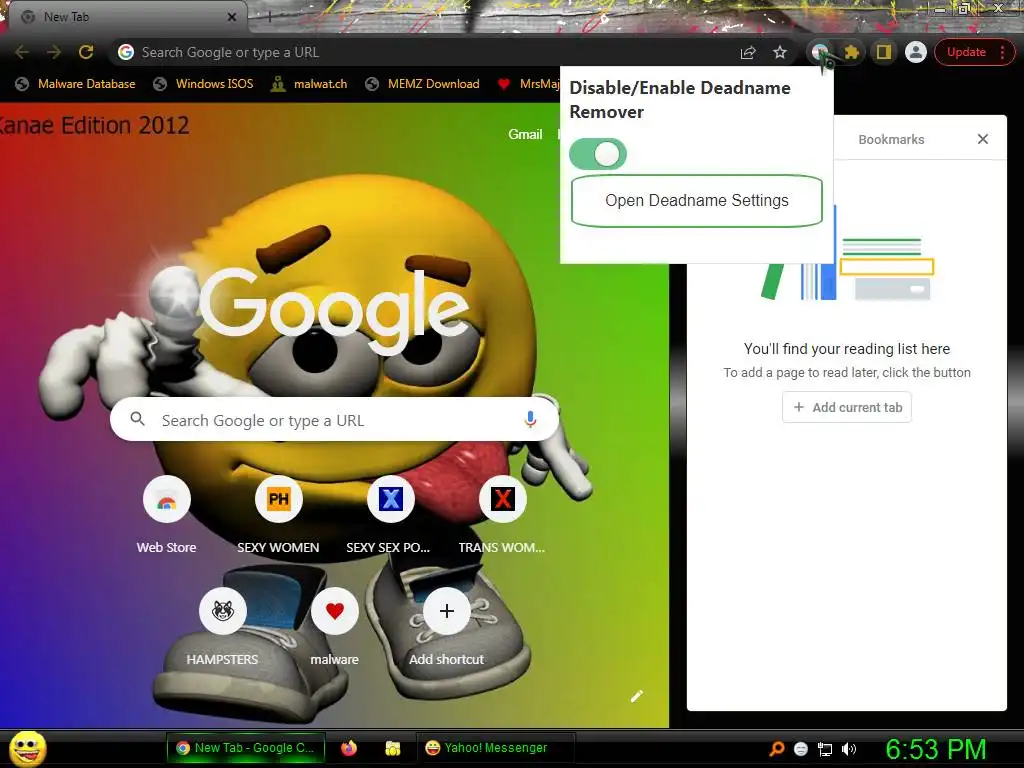Click Add current tab button
Screen dimensions: 1024x768
[x=847, y=408]
